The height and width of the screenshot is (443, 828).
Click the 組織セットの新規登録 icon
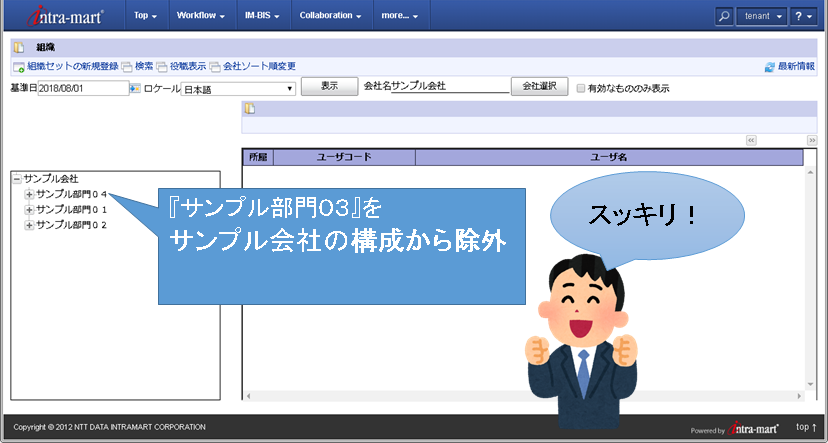tap(19, 67)
